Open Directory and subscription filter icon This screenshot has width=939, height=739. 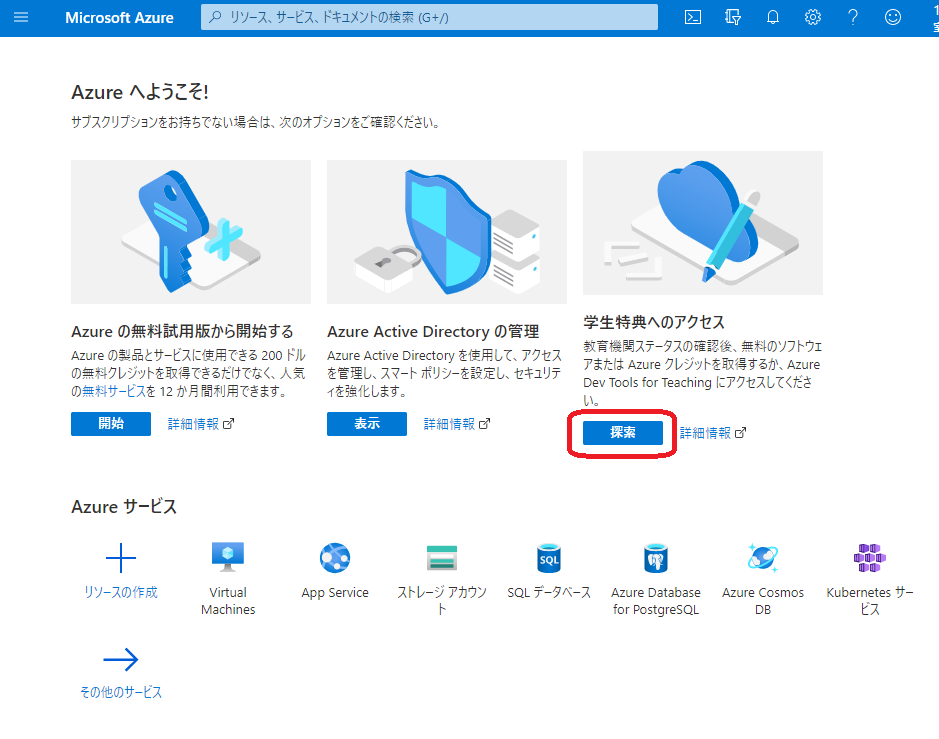(732, 17)
